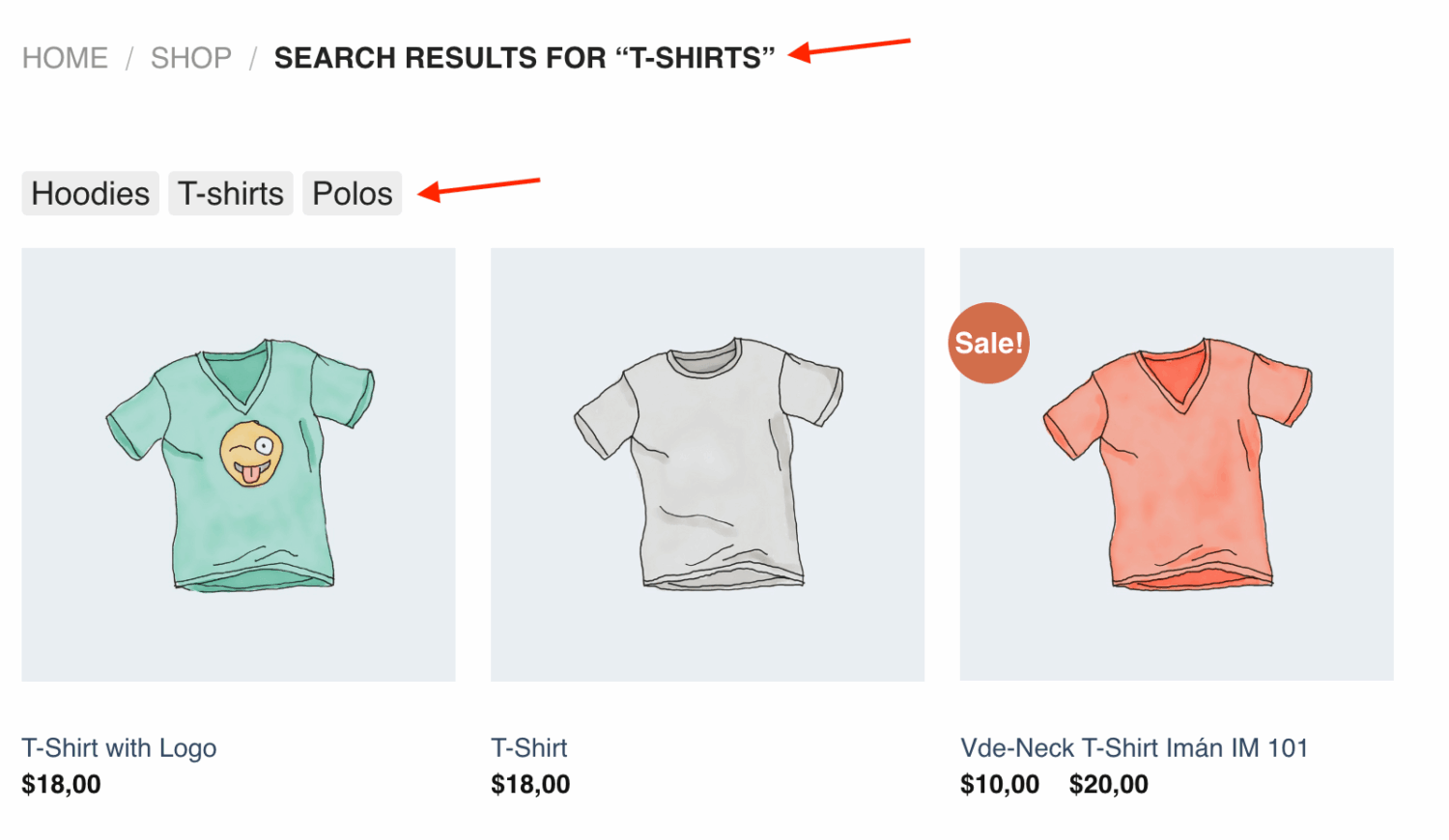Select the breadcrumb item for T-shirts search results

524,56
